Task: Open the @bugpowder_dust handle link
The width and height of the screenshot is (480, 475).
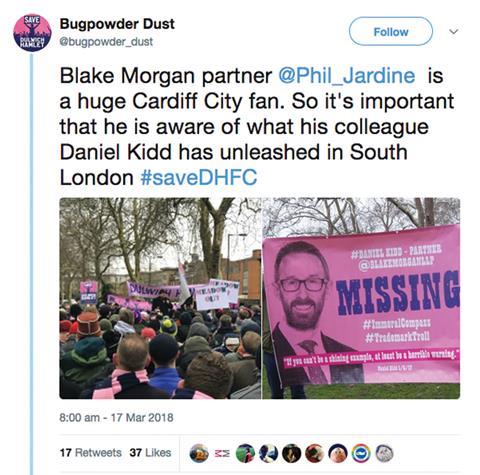Action: click(x=106, y=42)
